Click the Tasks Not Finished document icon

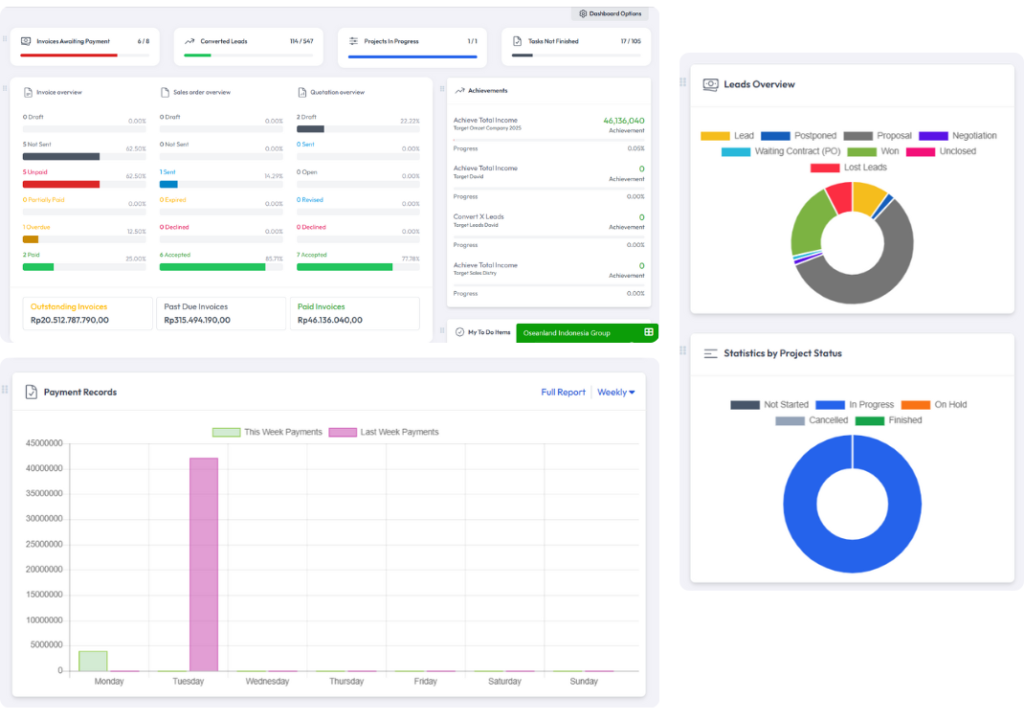517,41
